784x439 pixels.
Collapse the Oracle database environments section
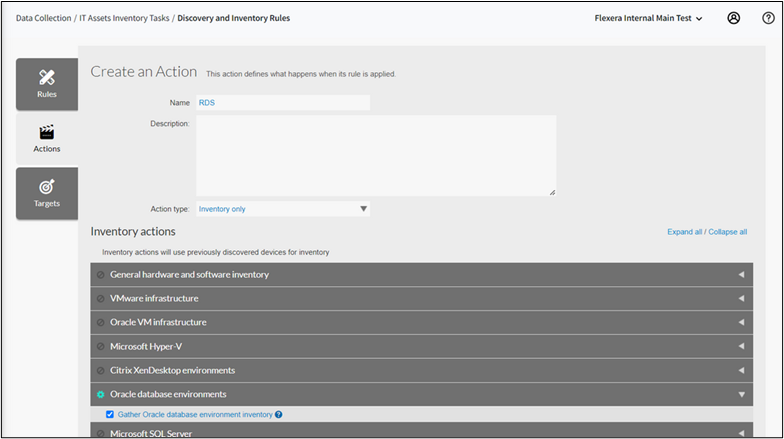pos(422,394)
